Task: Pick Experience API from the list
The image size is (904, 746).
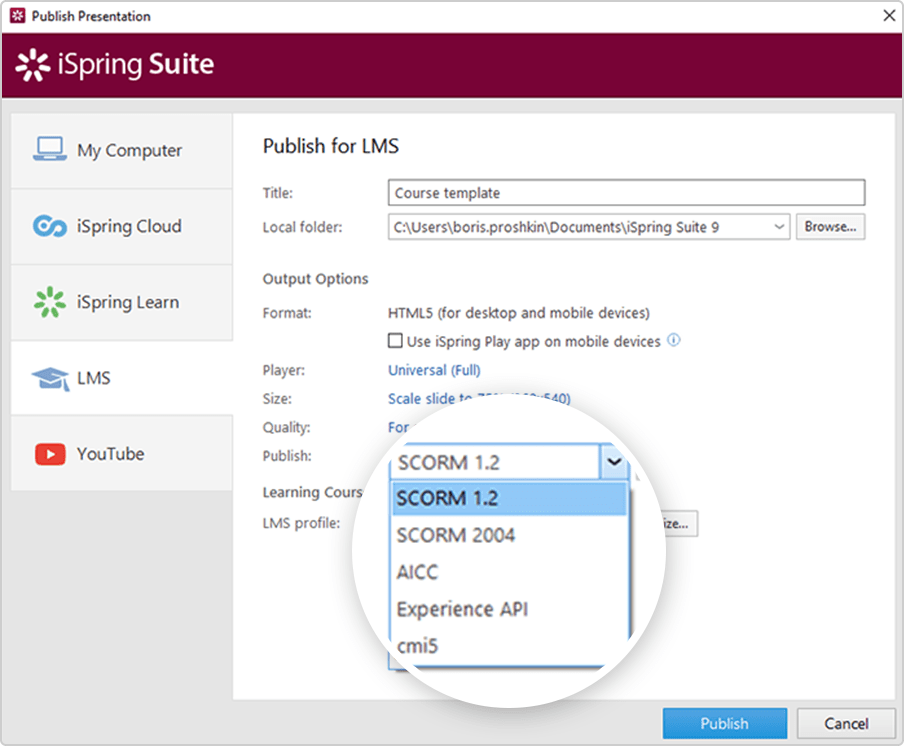Action: point(510,609)
